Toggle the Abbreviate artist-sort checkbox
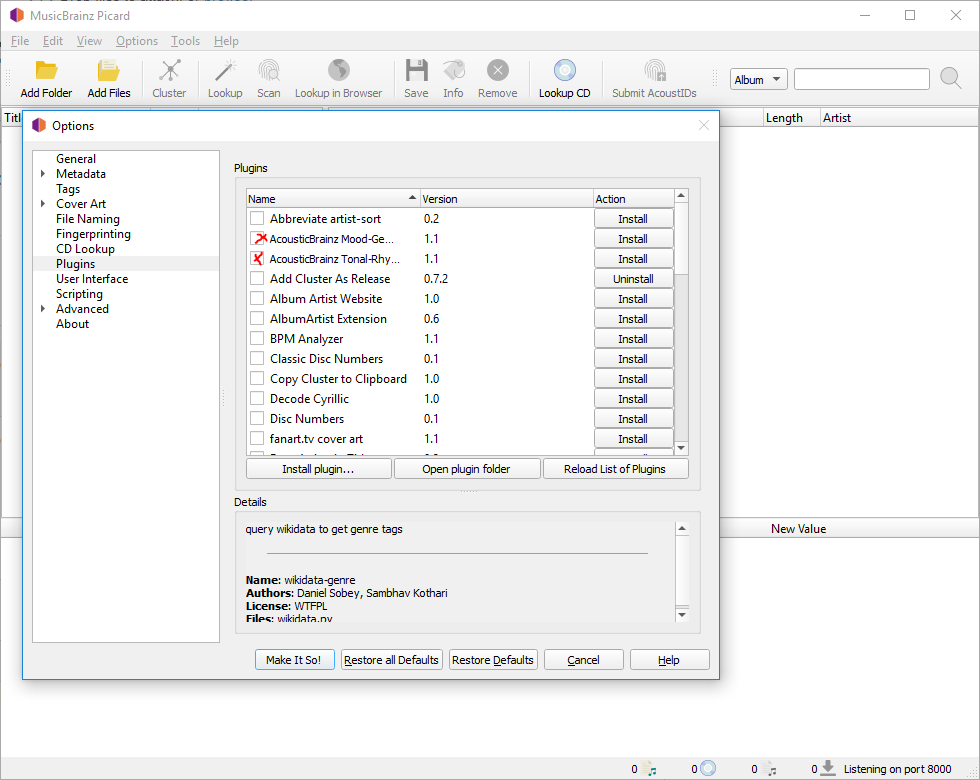This screenshot has height=780, width=980. 257,219
